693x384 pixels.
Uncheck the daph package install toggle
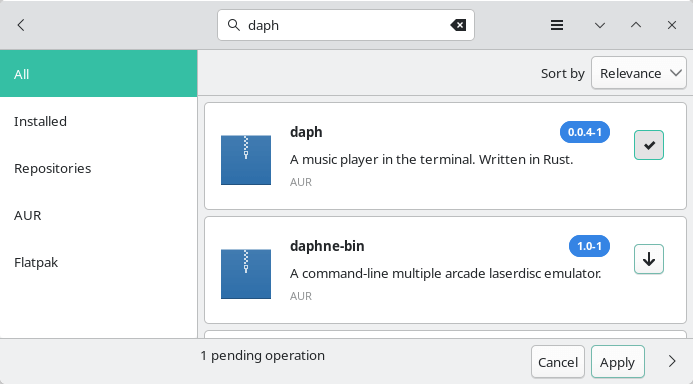coord(649,145)
